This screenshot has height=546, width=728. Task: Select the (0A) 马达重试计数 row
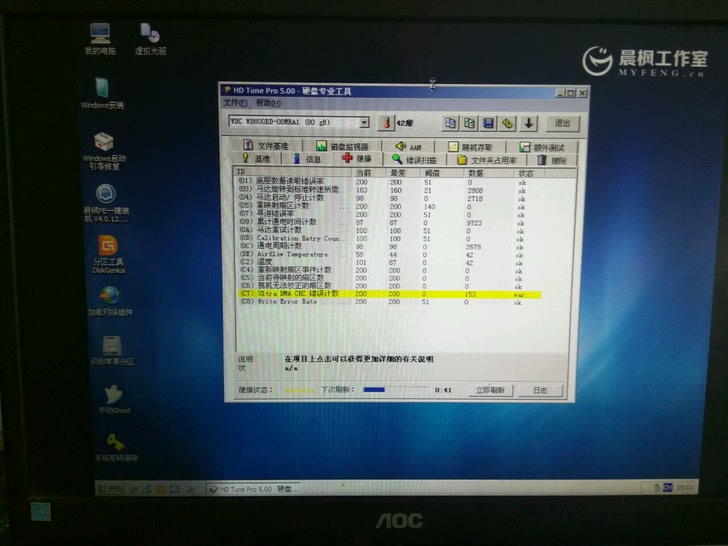tap(384, 230)
